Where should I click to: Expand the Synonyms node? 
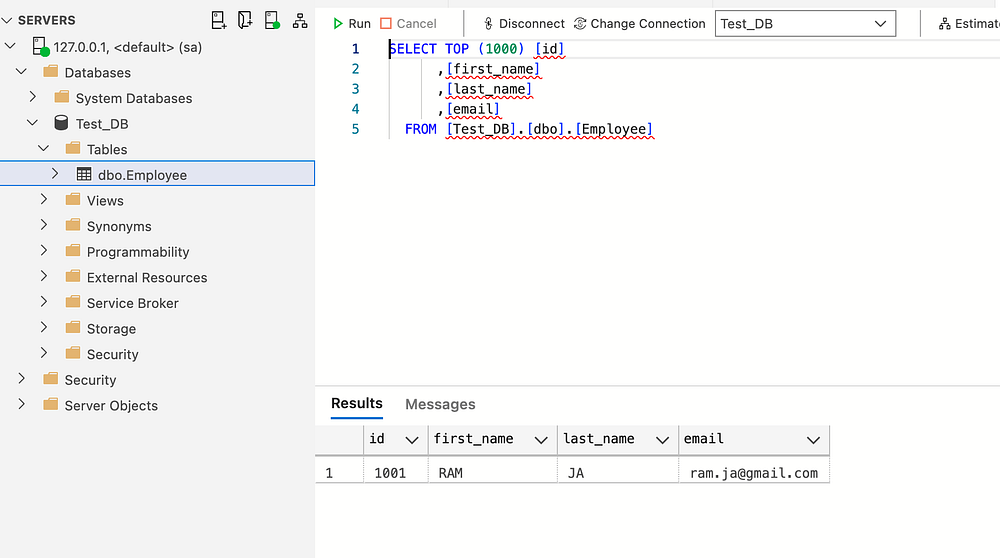pyautogui.click(x=43, y=225)
